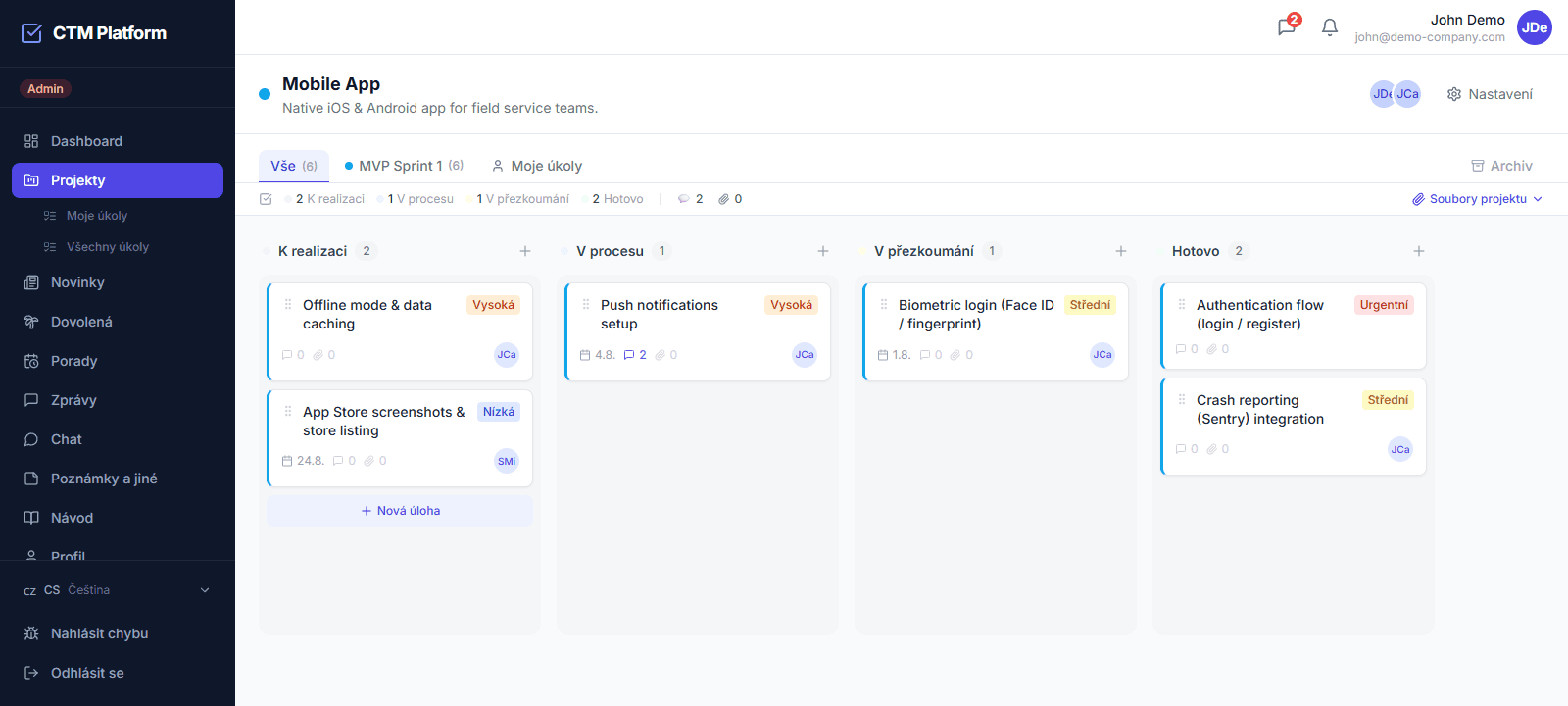Click Urgentní label on Authentication flow card
This screenshot has height=706, width=1568.
pos(1384,305)
